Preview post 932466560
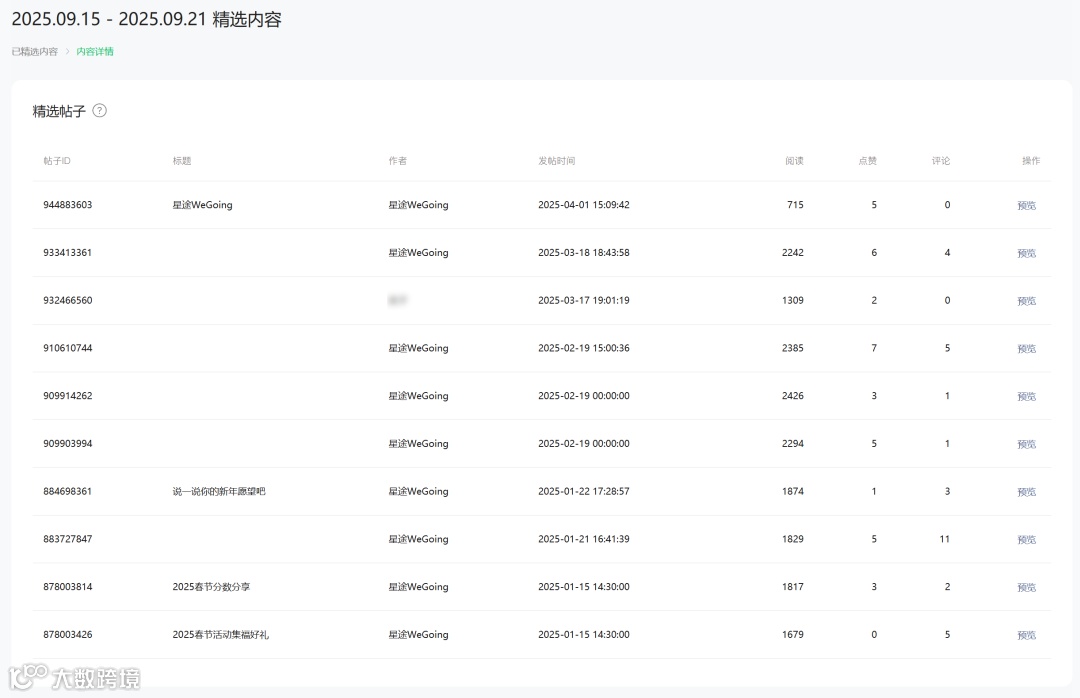The width and height of the screenshot is (1080, 698). tap(1026, 300)
